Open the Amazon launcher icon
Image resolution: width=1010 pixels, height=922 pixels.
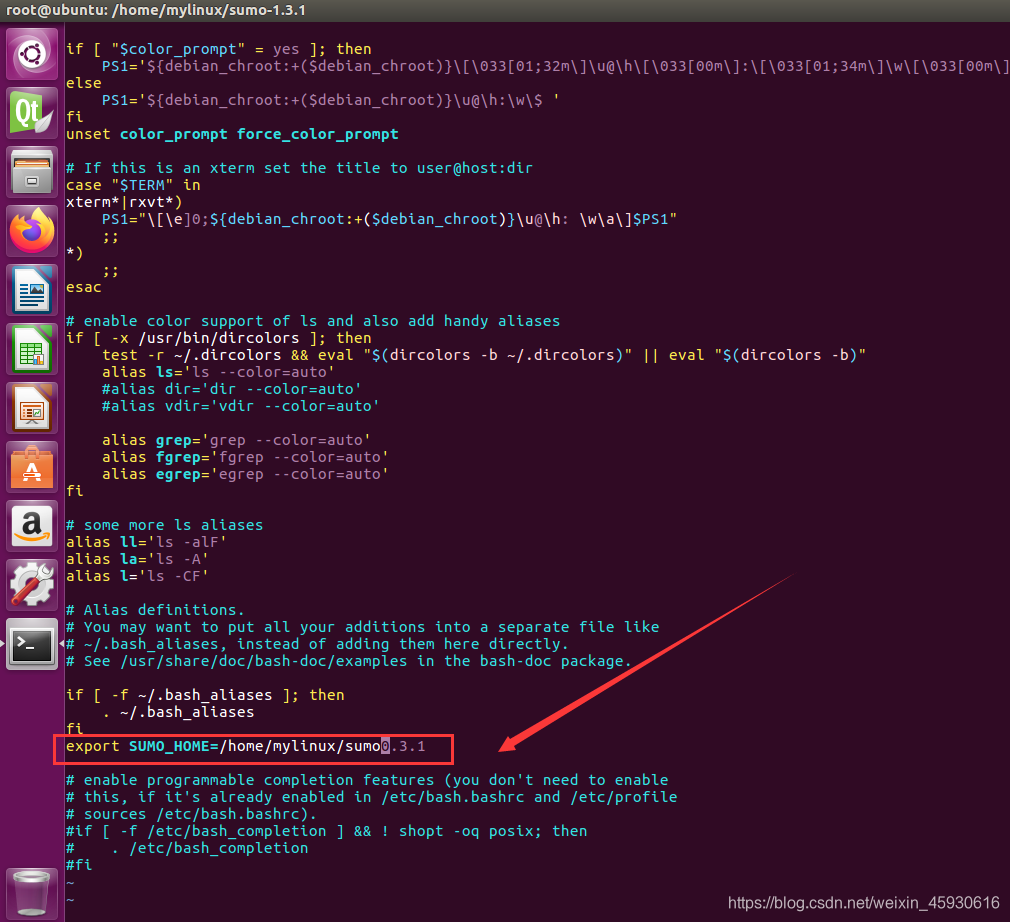click(32, 526)
